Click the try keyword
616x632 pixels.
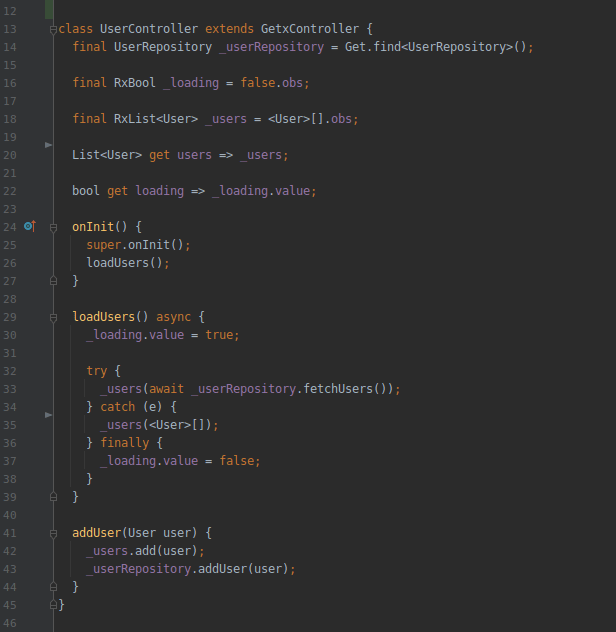coord(96,371)
